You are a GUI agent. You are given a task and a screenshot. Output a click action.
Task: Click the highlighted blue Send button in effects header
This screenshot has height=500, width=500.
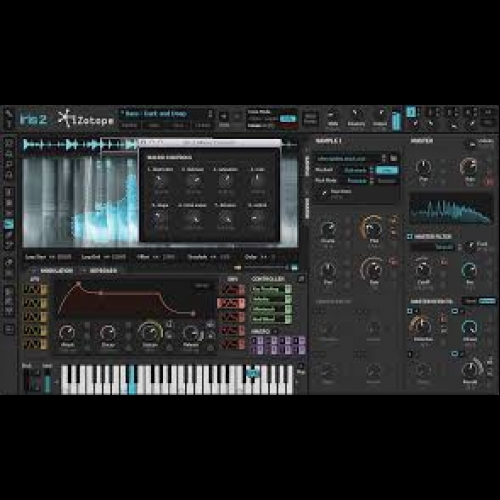tap(487, 301)
